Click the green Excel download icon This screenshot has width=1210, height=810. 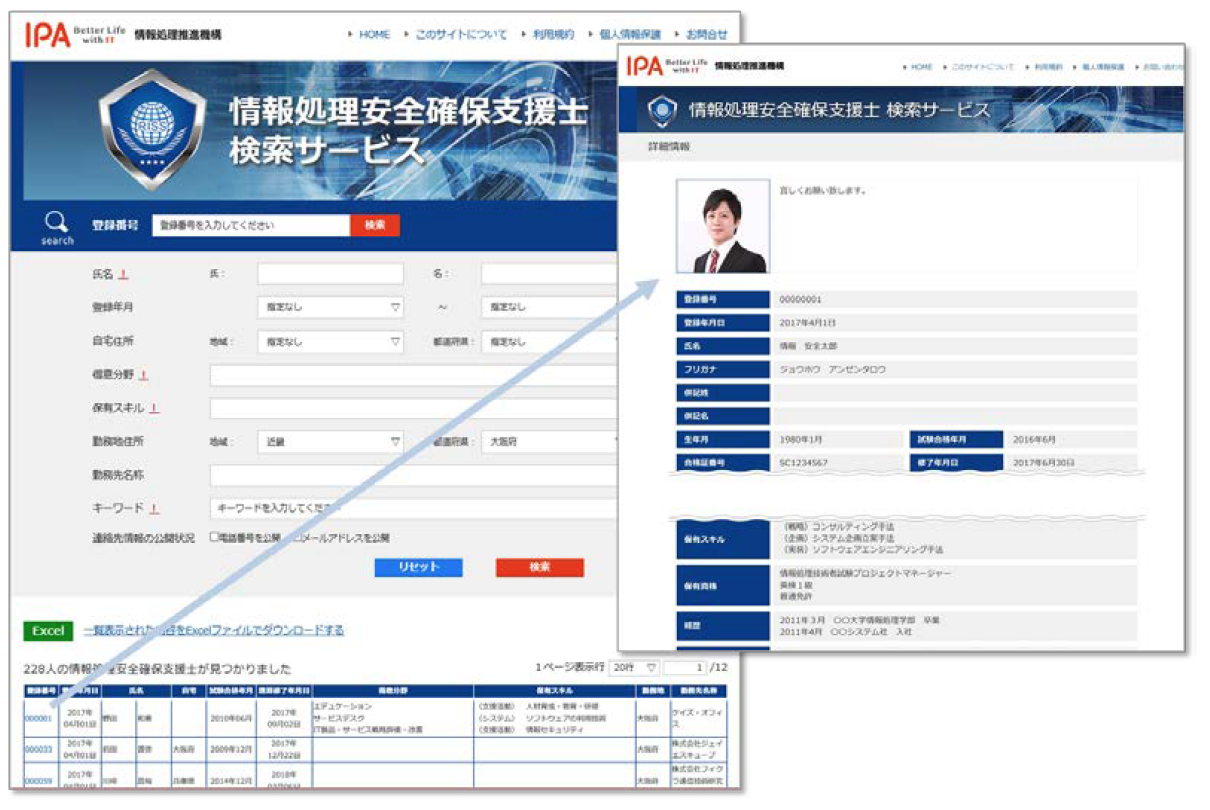pos(48,631)
